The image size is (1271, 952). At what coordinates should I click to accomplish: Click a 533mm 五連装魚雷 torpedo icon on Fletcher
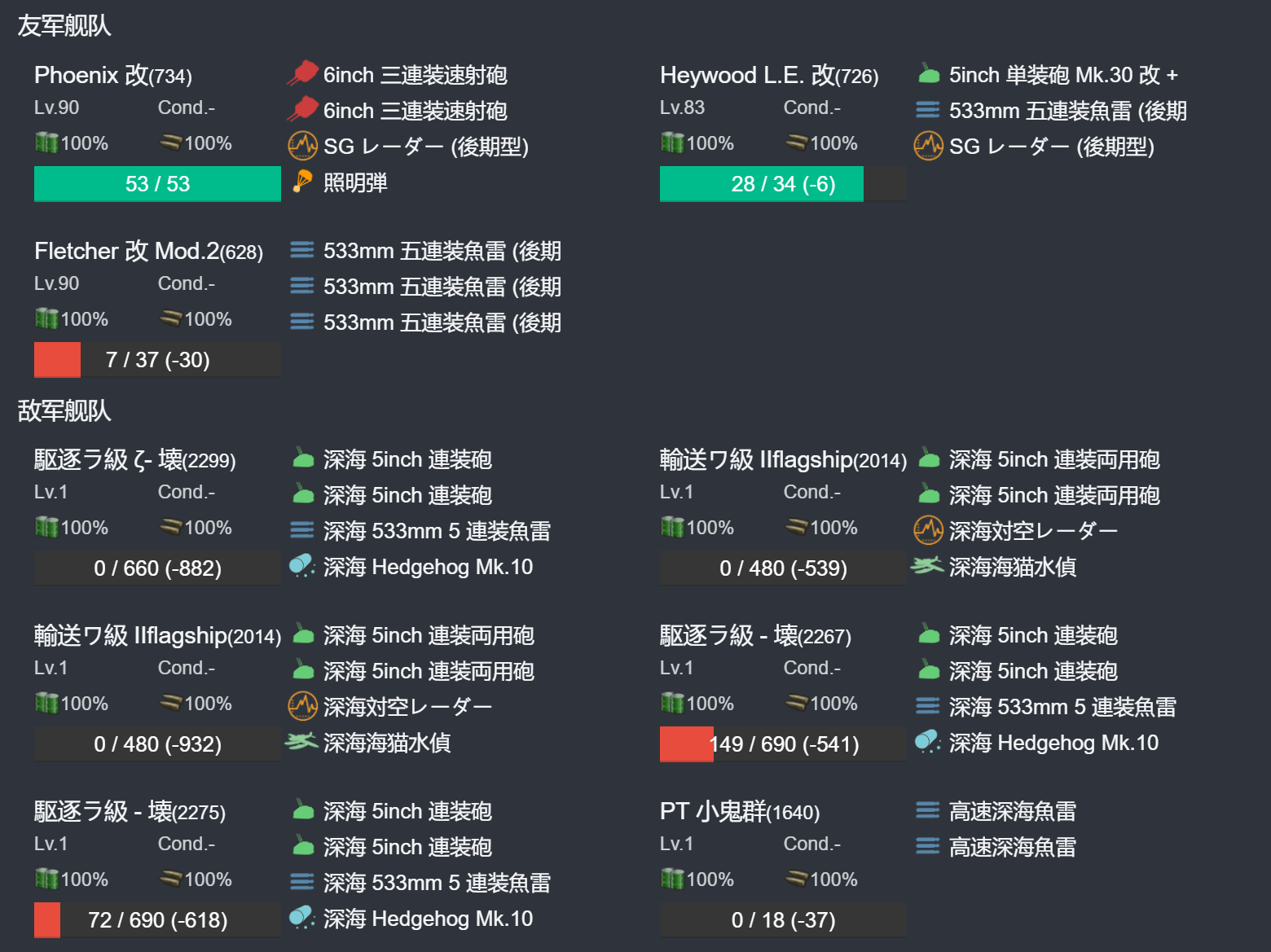tap(302, 251)
